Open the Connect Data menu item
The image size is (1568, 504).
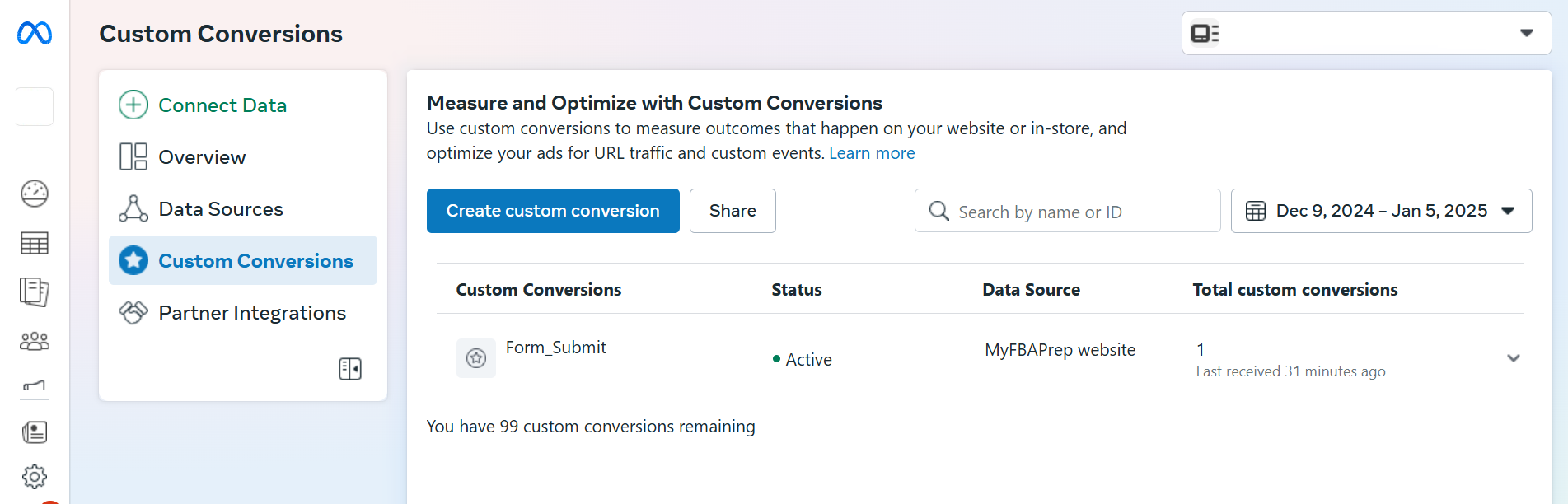coord(243,105)
